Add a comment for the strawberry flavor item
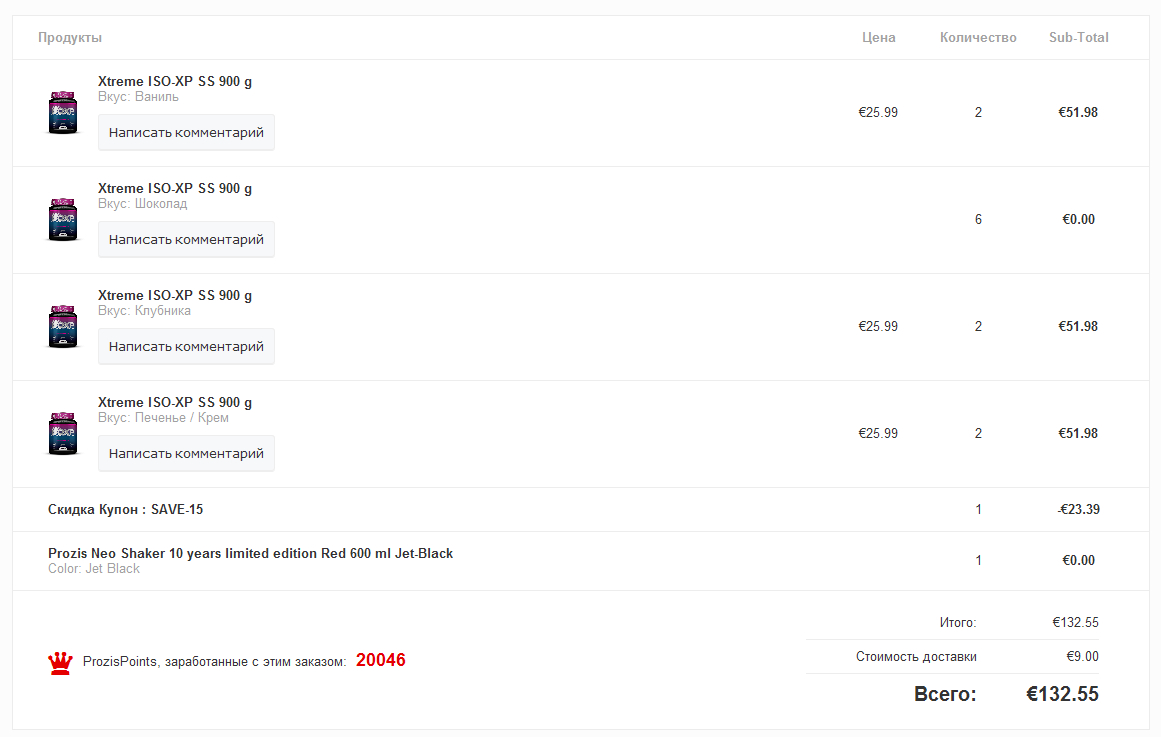 point(186,346)
